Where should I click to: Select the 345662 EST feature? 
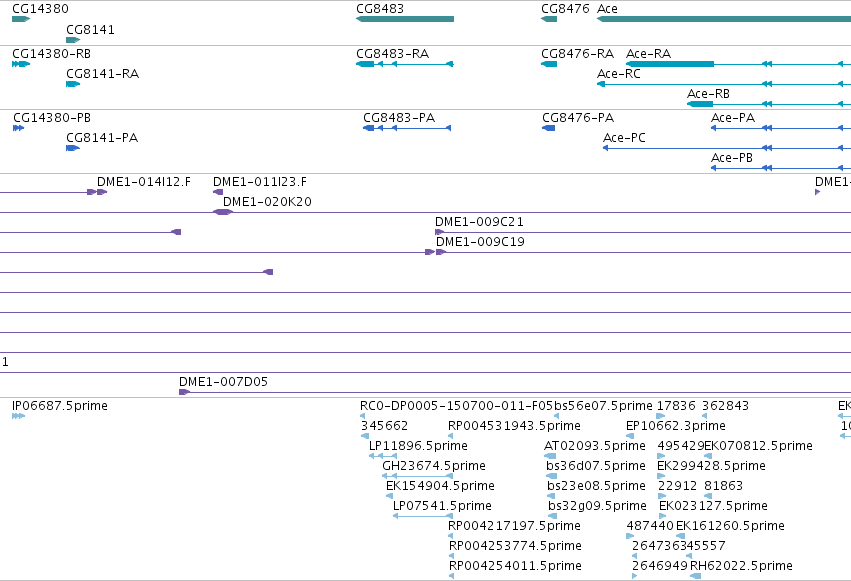pyautogui.click(x=365, y=436)
